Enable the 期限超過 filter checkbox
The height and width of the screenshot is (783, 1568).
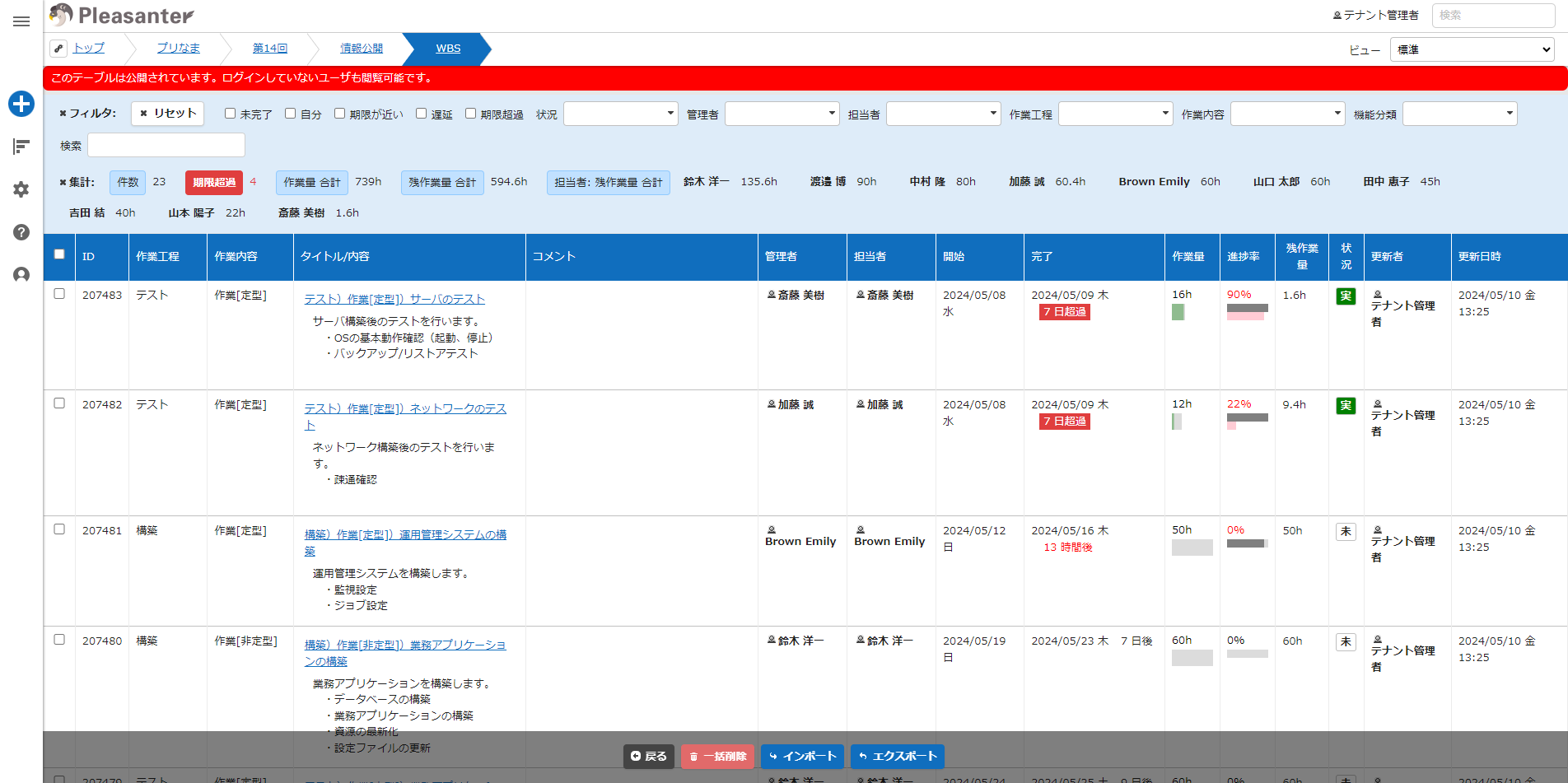pos(471,114)
